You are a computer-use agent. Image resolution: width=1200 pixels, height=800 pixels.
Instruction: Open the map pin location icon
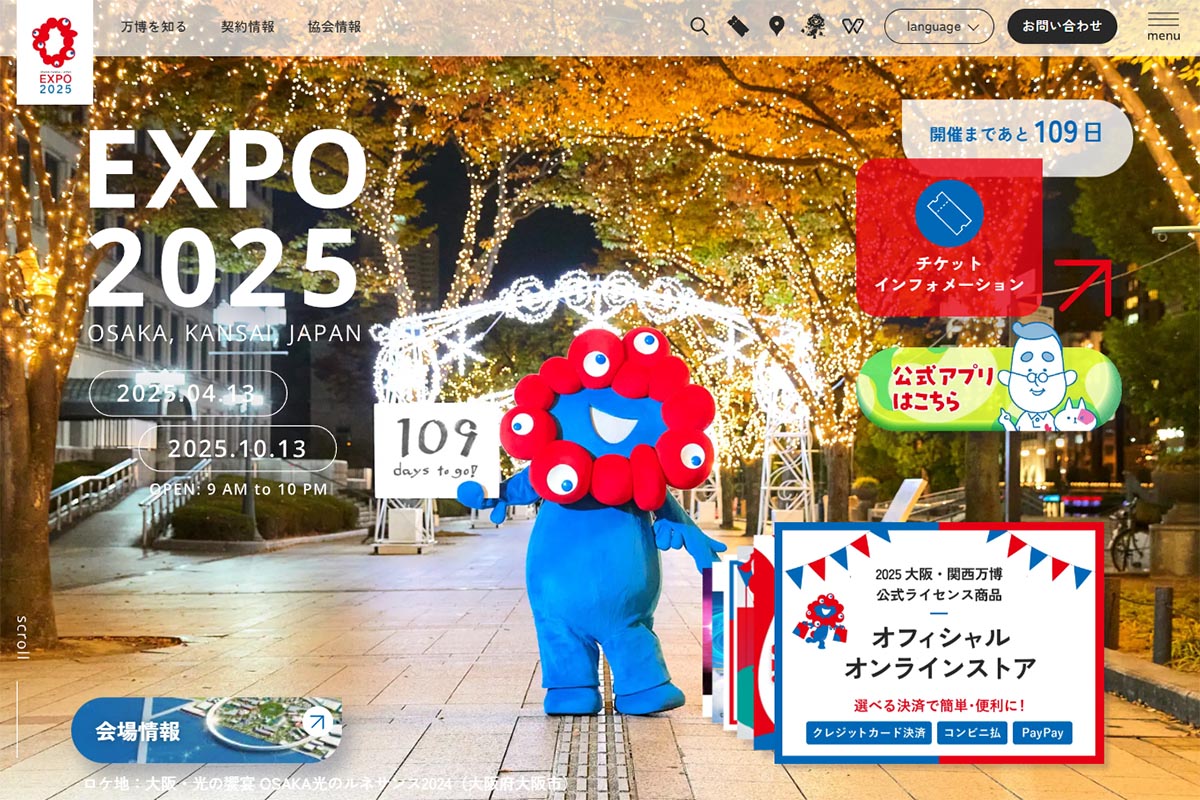click(x=776, y=27)
